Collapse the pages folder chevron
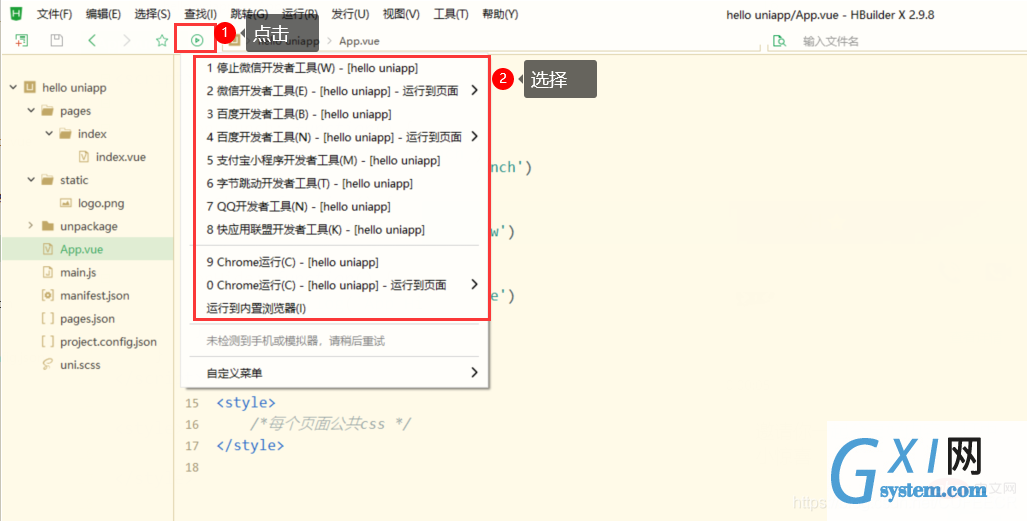 click(x=31, y=111)
